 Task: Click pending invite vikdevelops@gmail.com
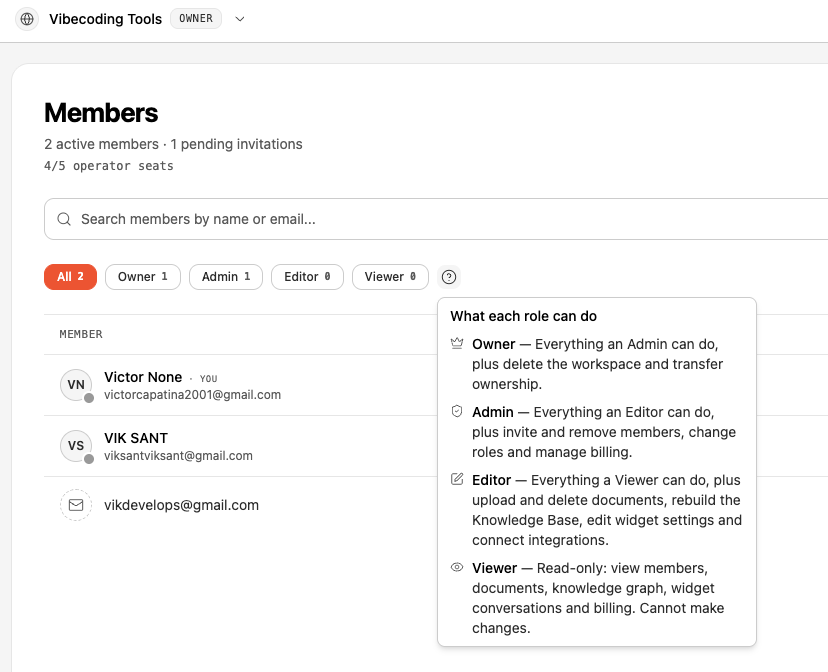181,505
